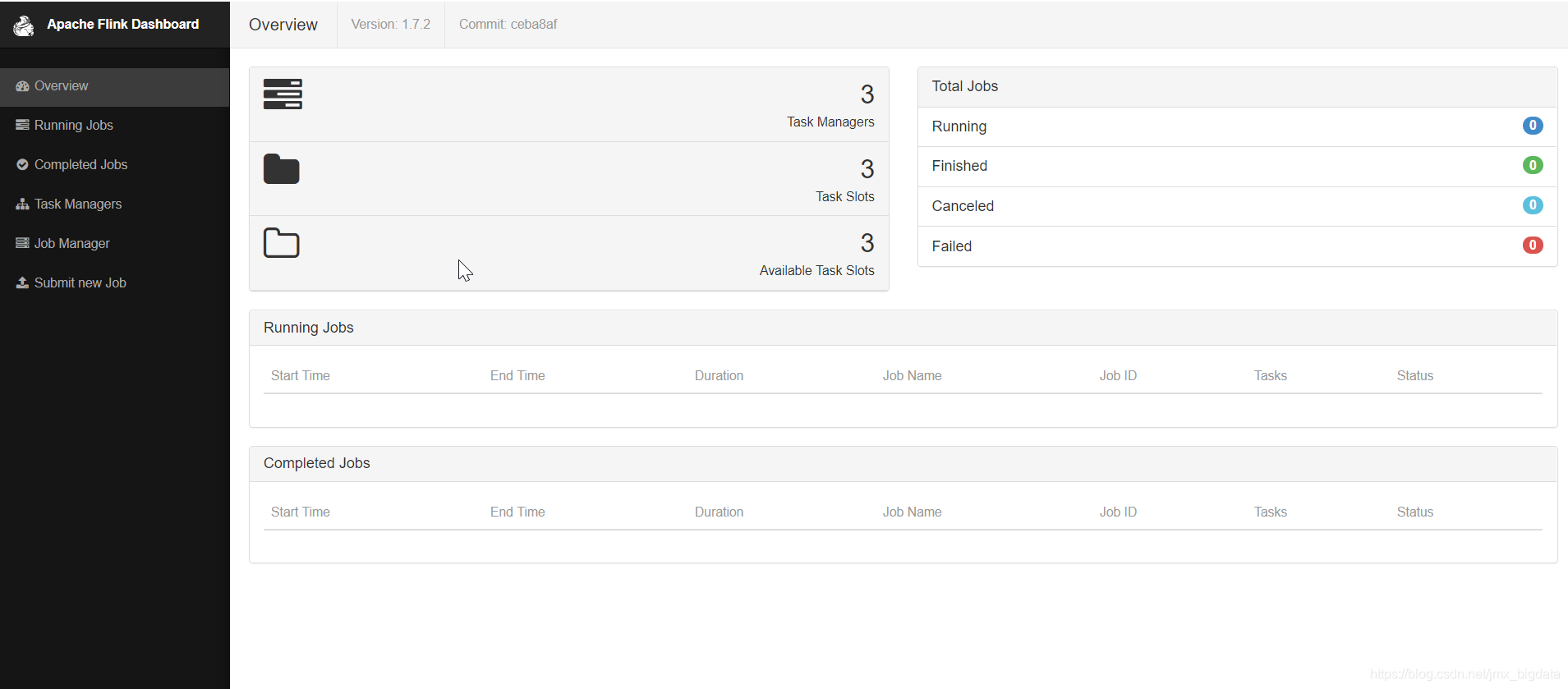
Task: Select Submit new Job in sidebar
Action: 115,283
